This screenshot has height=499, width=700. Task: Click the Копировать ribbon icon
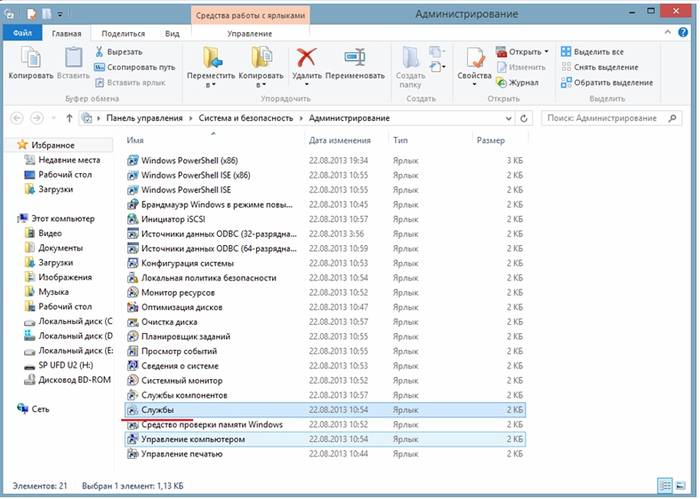point(31,63)
